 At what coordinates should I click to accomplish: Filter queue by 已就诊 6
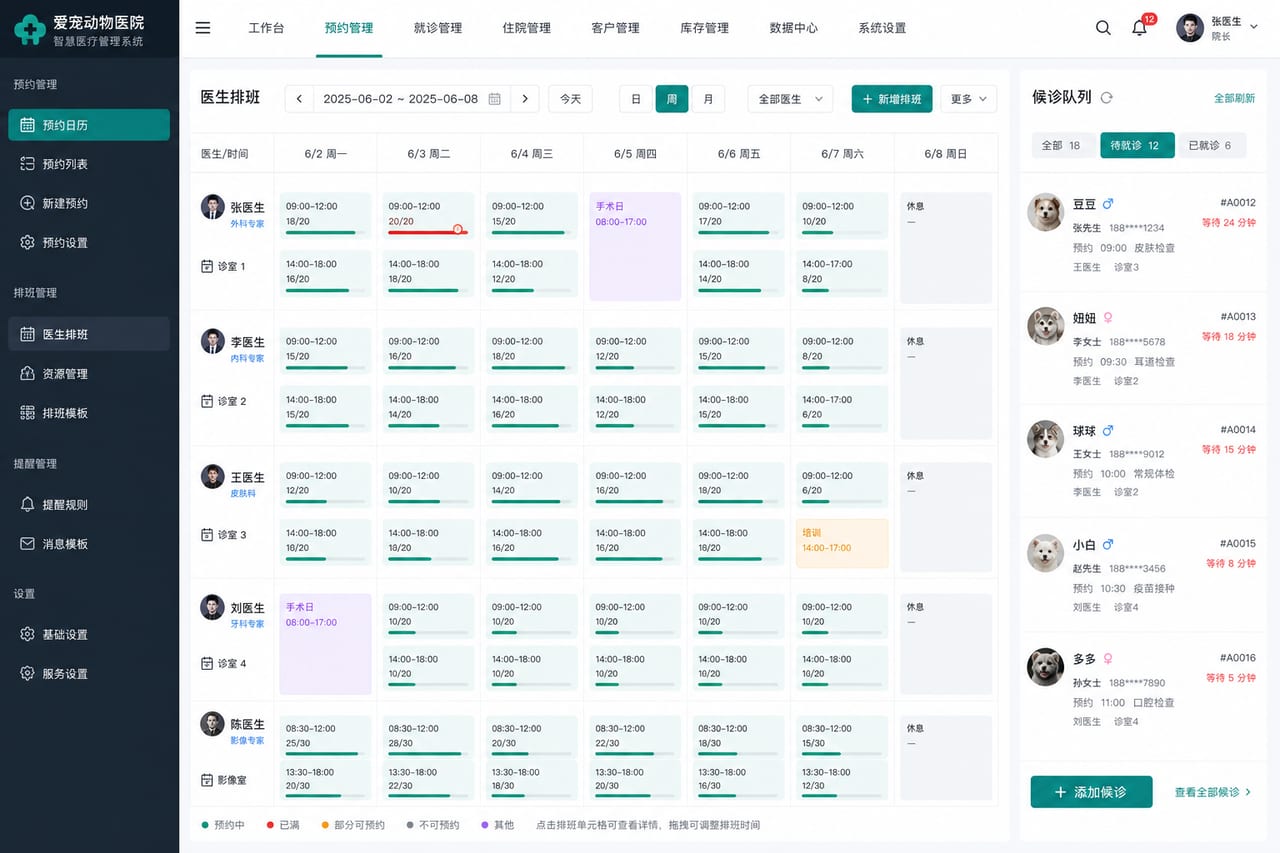[x=1211, y=145]
